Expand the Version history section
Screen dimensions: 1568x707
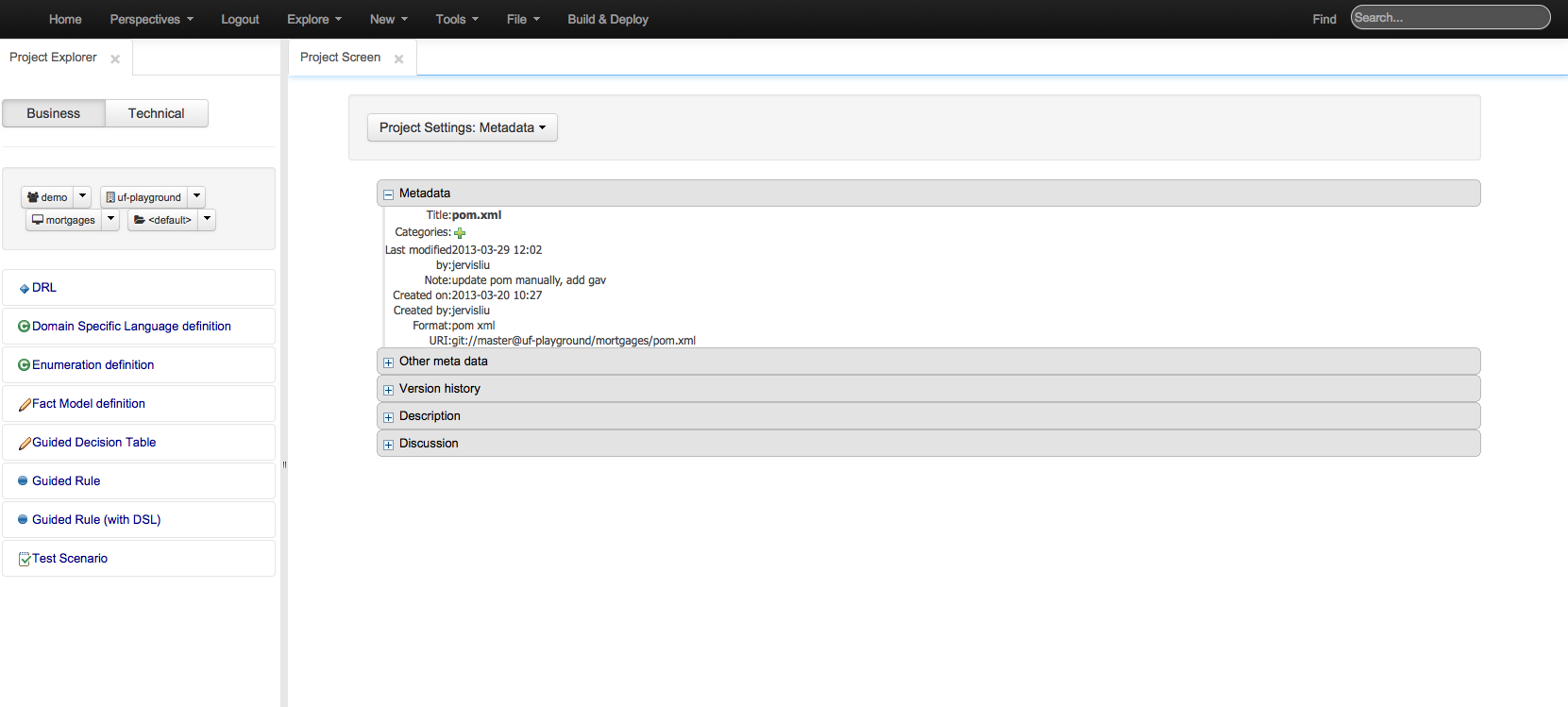click(x=388, y=390)
